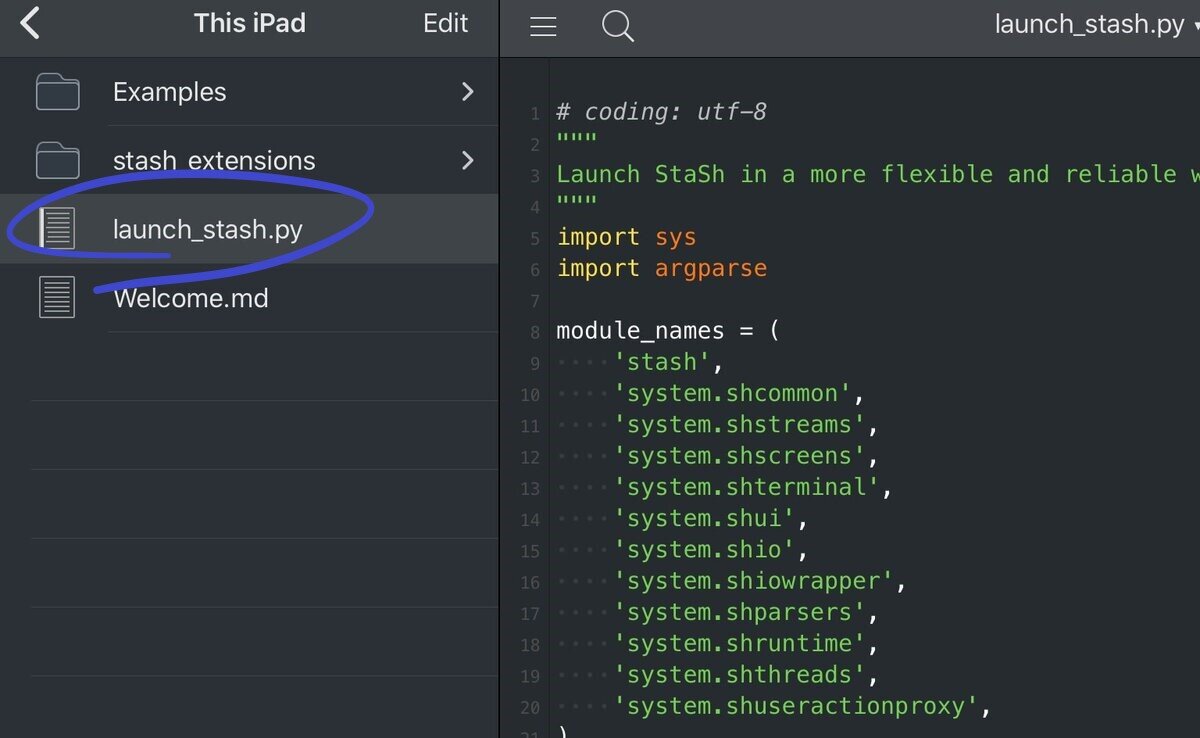Open the file switcher triangle beside launch_stash.py title
The image size is (1200, 738).
[x=1192, y=25]
